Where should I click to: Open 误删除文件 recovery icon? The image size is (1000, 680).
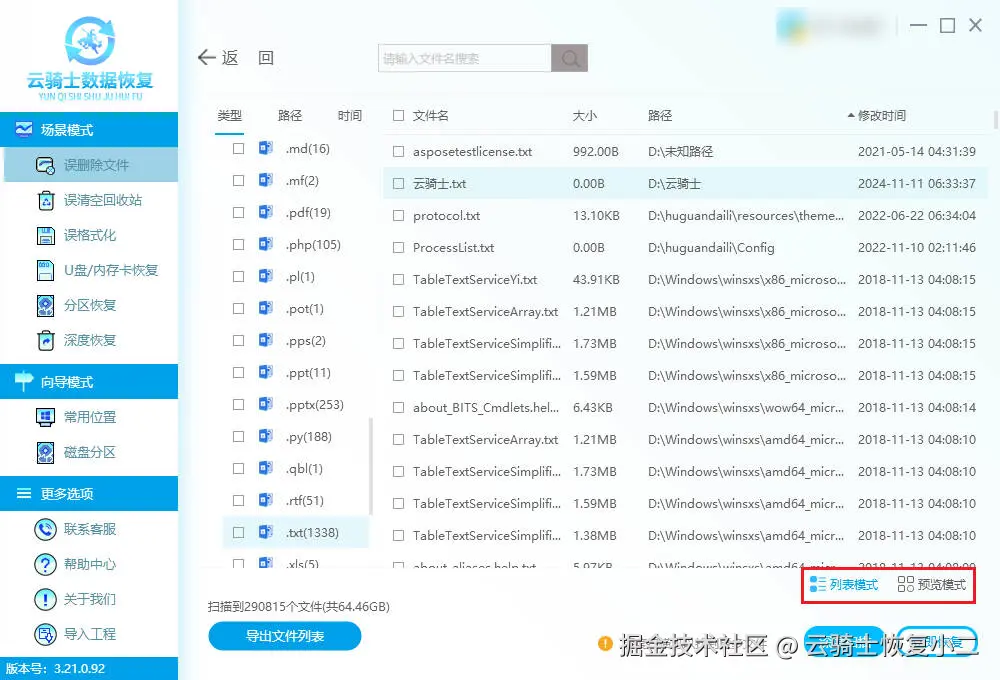click(45, 165)
